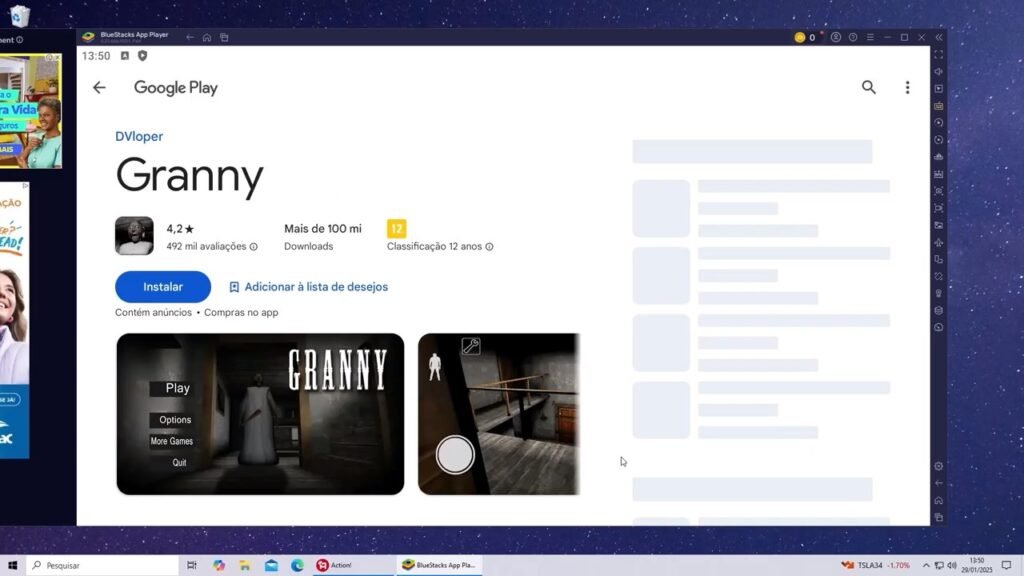The width and height of the screenshot is (1024, 576).
Task: Click the sidebar bottom back arrow
Action: pos(938,483)
